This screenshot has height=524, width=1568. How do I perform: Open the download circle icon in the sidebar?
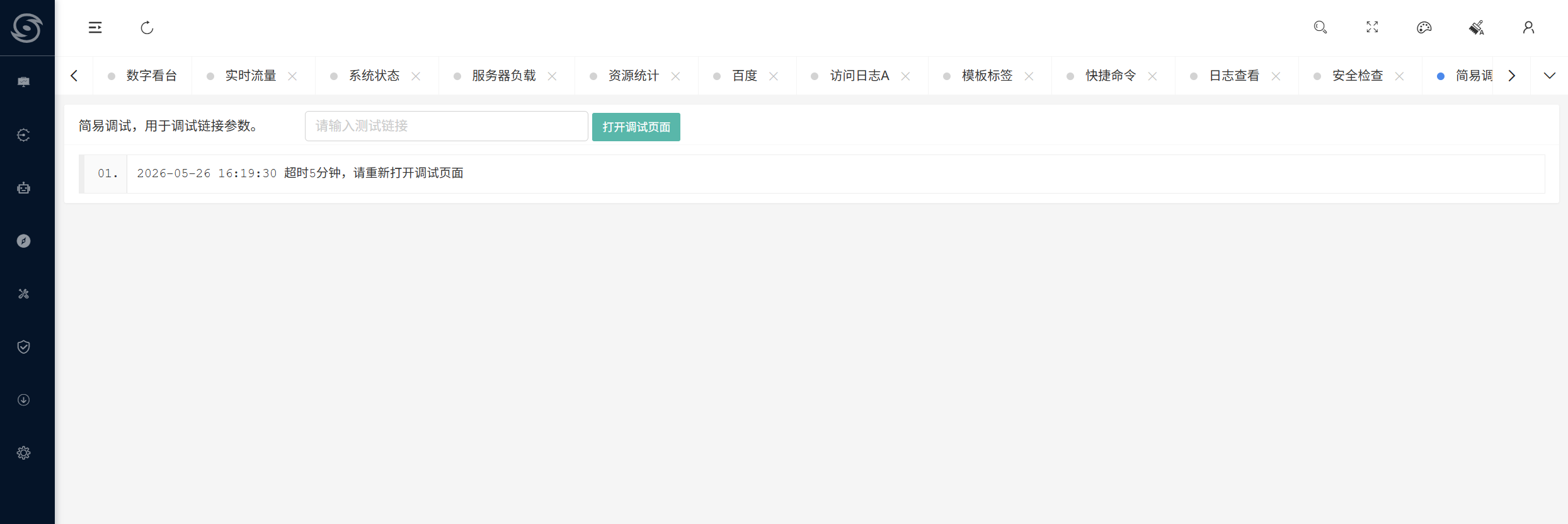(24, 400)
